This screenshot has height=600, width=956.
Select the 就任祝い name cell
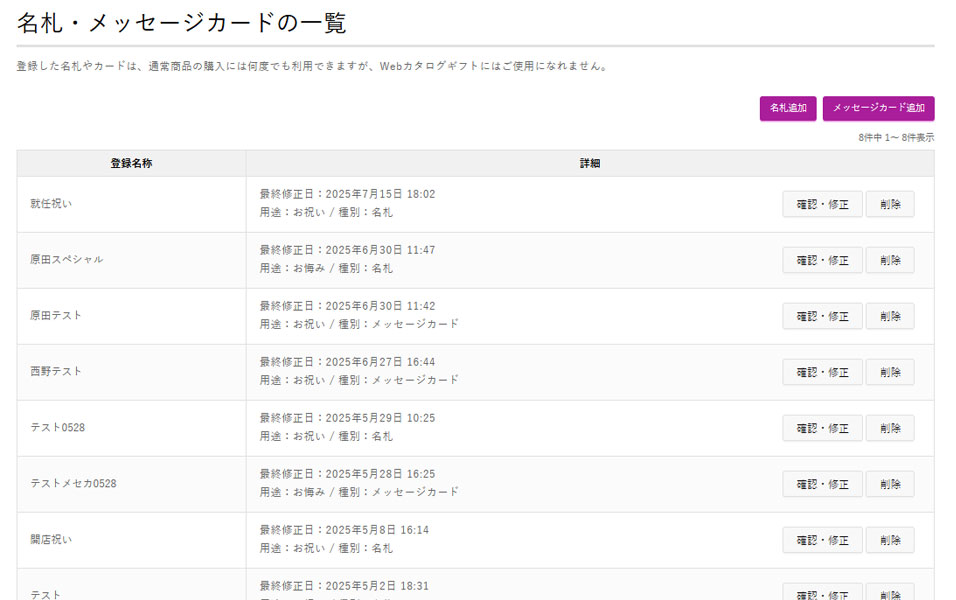click(x=51, y=204)
